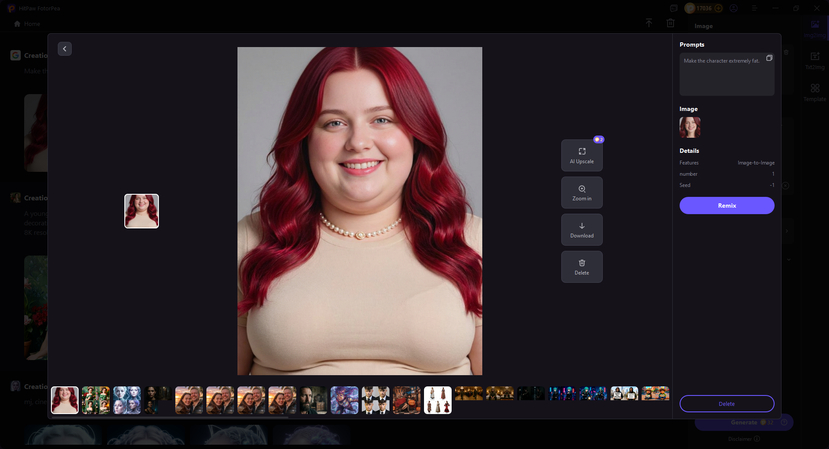Click the back arrow button
This screenshot has width=829, height=449.
(65, 49)
